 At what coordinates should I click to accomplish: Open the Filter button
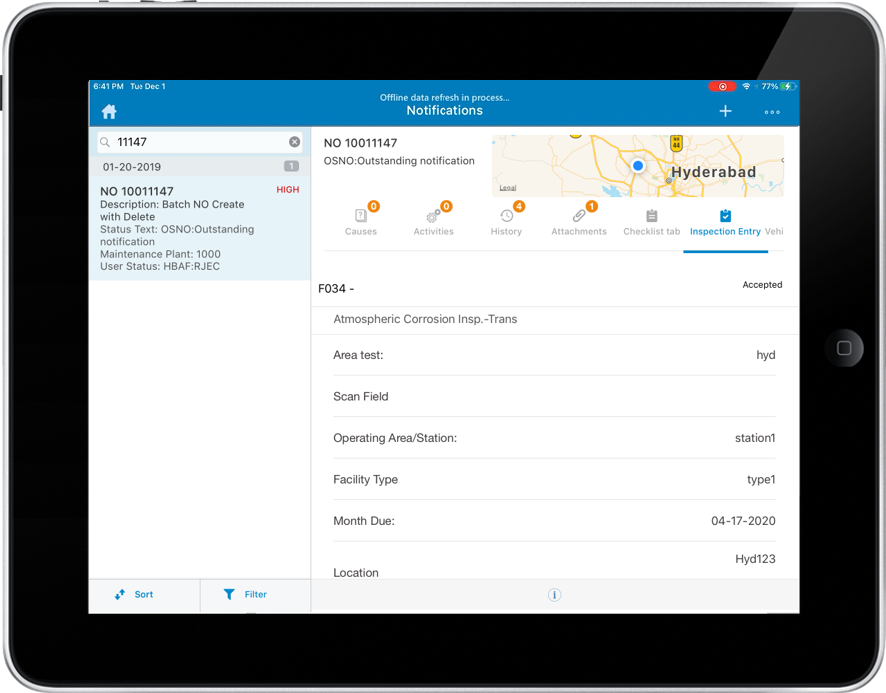pos(245,594)
